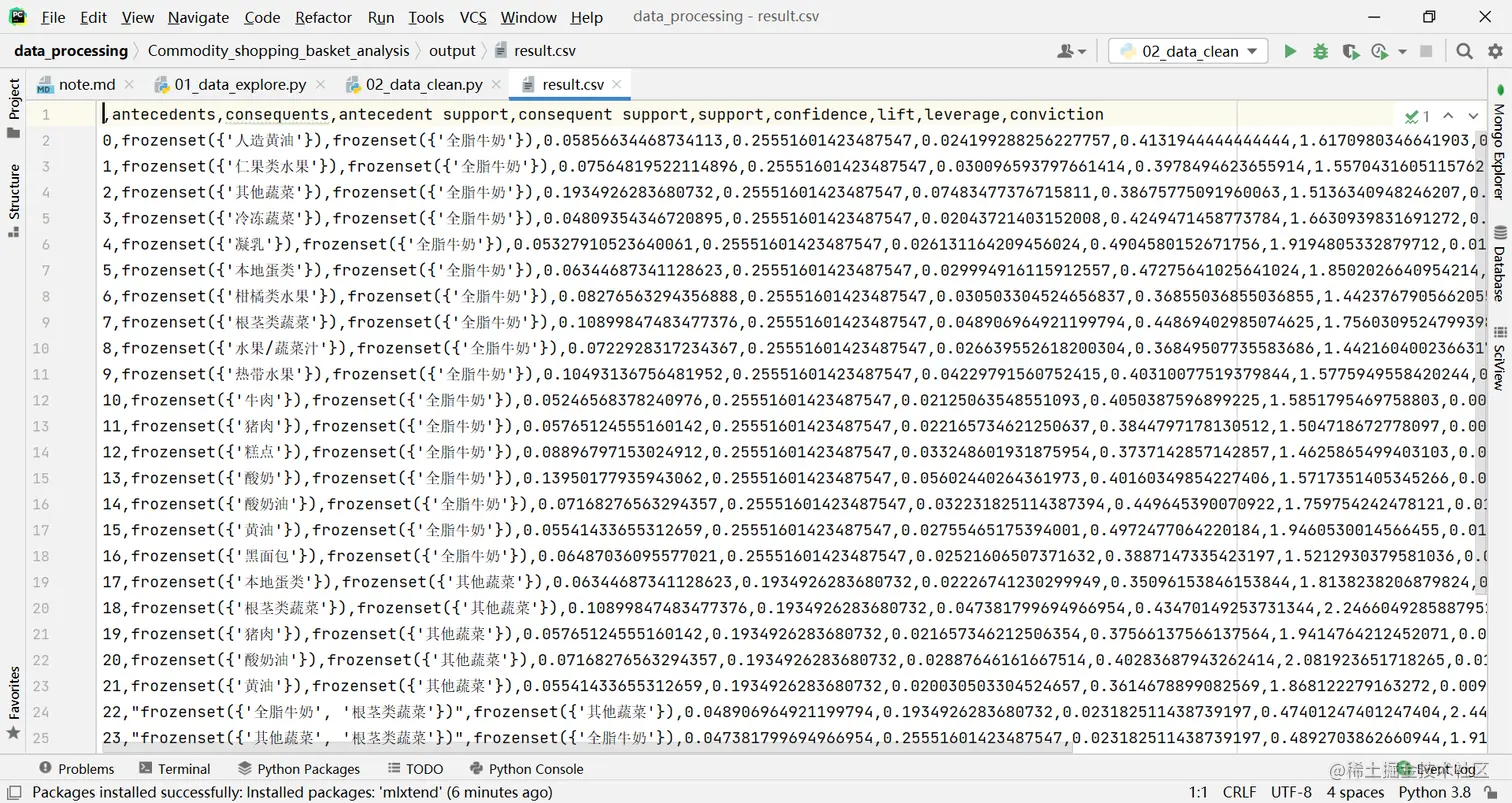This screenshot has width=1512, height=803.
Task: Open the SciView side panel
Action: pyautogui.click(x=1499, y=357)
